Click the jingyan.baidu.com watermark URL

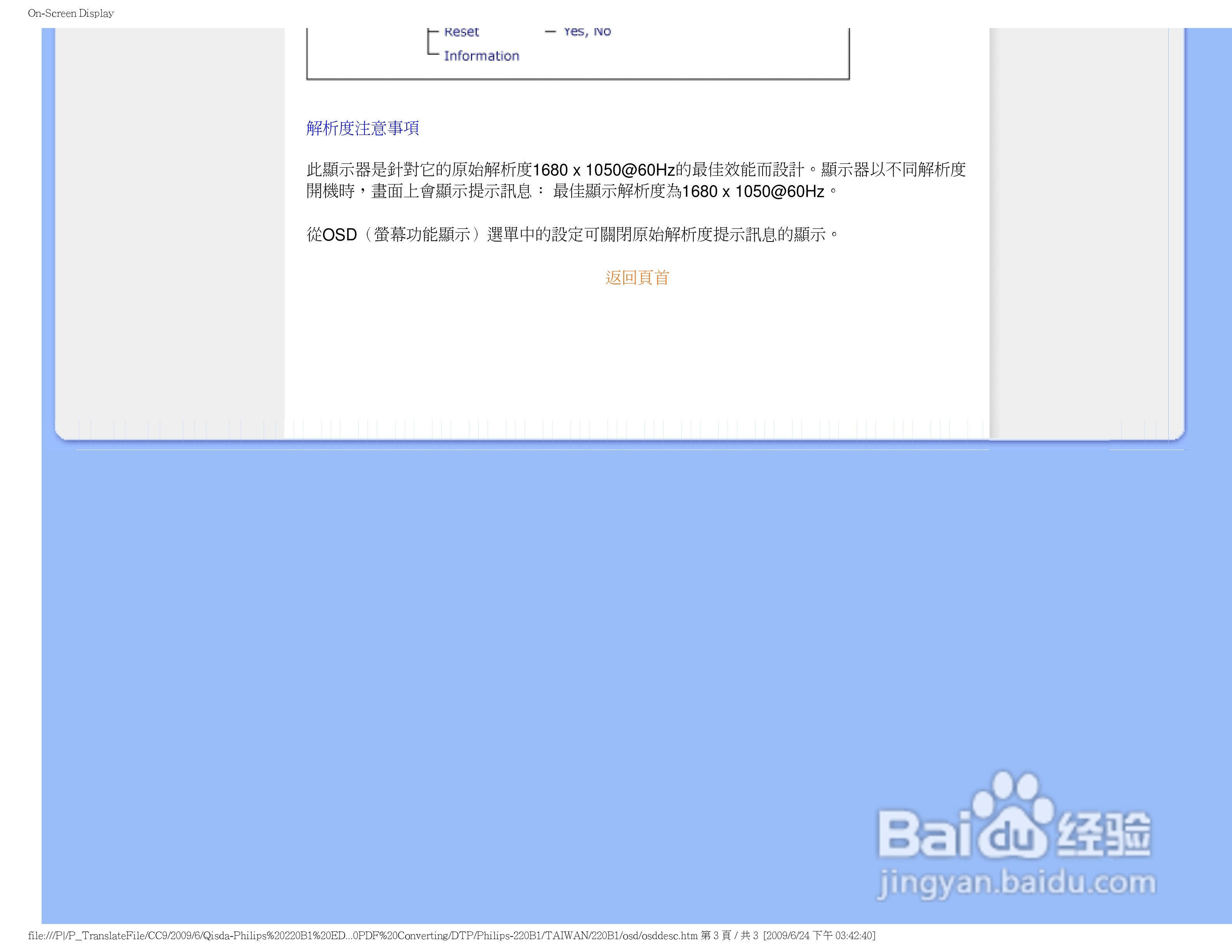1017,883
